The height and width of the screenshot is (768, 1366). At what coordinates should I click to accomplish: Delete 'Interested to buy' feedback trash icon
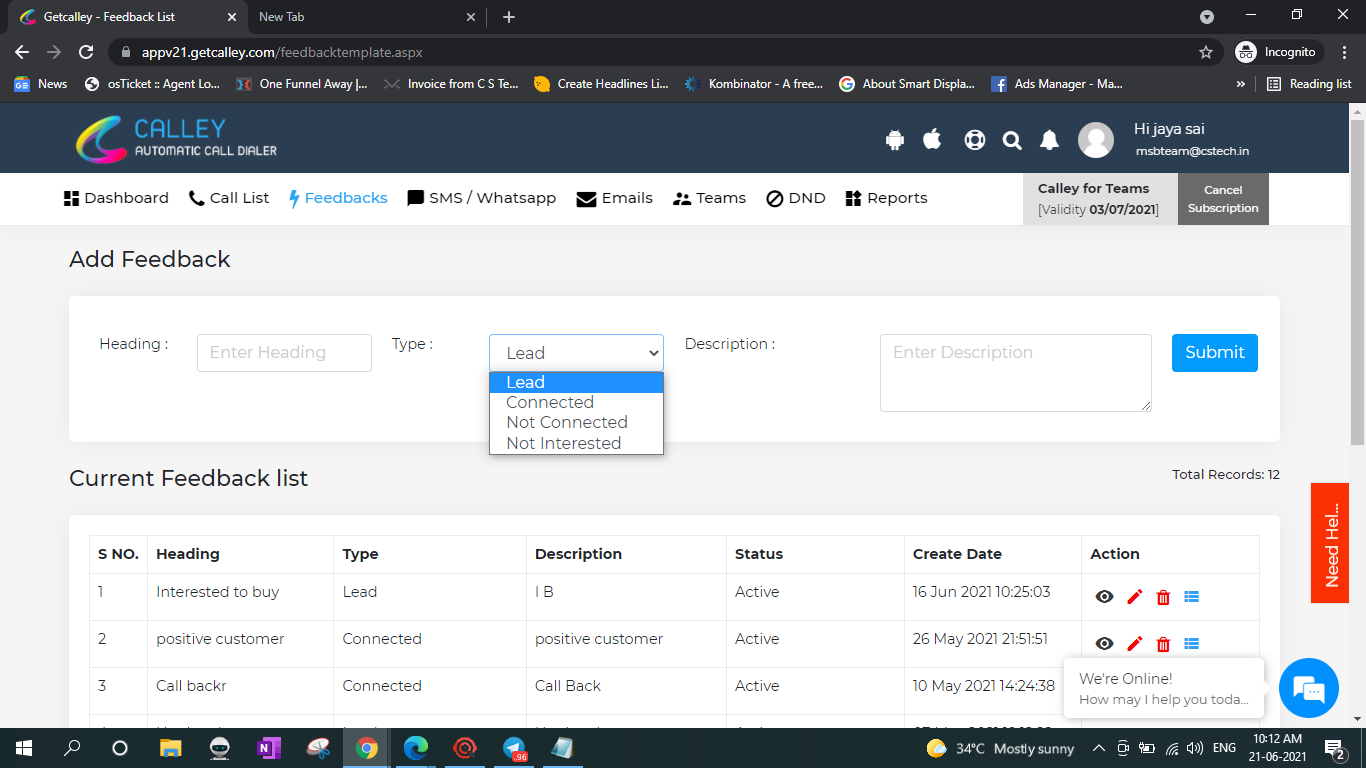point(1163,597)
